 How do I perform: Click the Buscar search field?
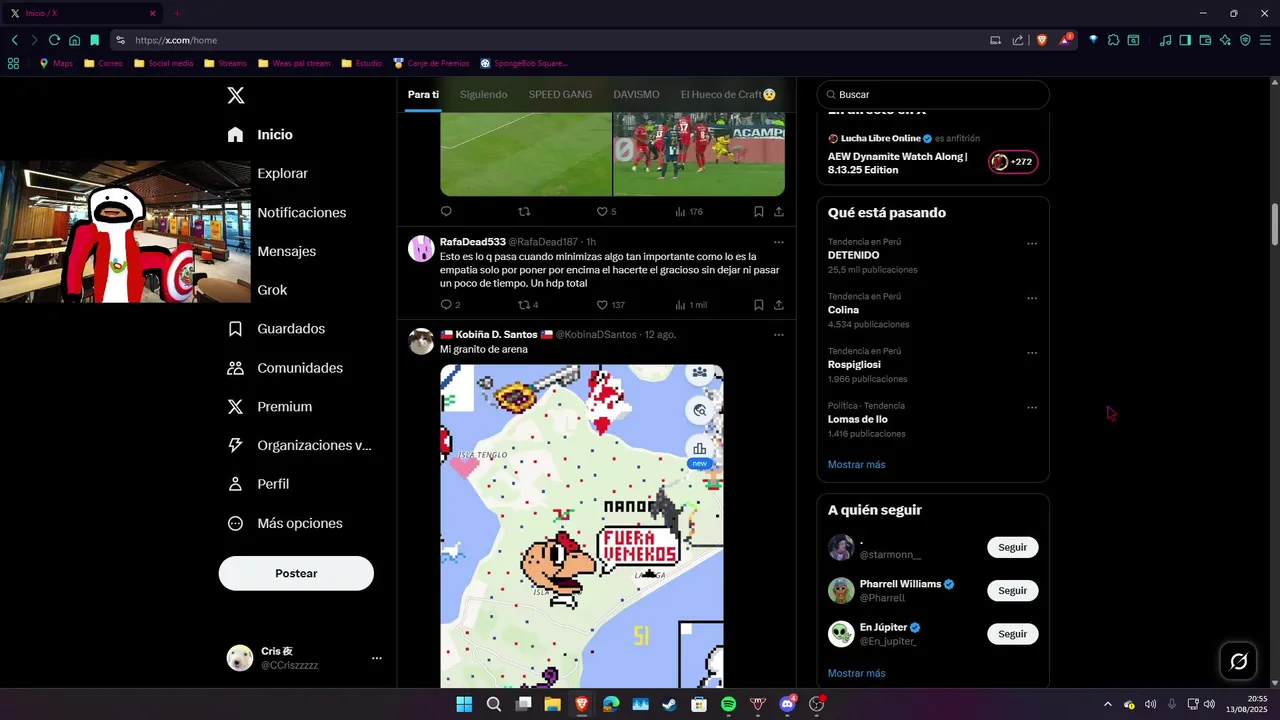click(933, 94)
